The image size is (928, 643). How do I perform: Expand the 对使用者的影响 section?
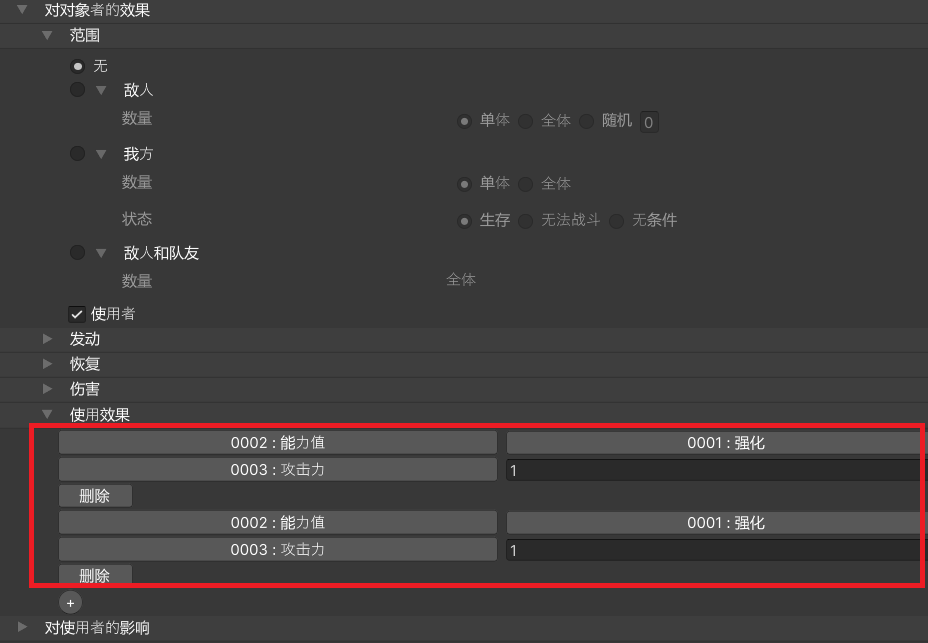coord(23,627)
